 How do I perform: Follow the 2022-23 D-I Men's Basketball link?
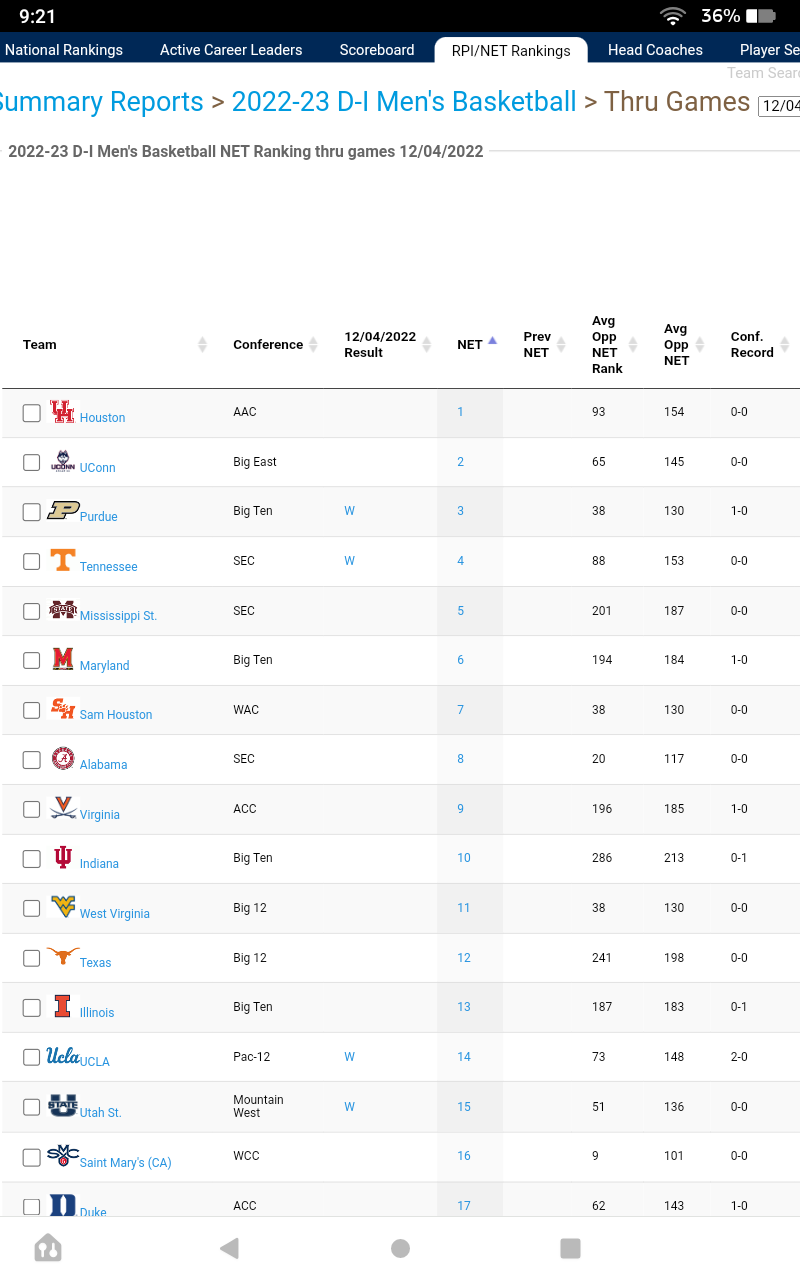404,101
